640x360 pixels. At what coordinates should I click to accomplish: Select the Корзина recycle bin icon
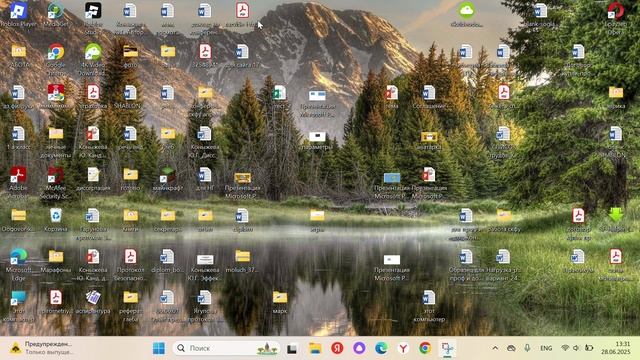56,216
